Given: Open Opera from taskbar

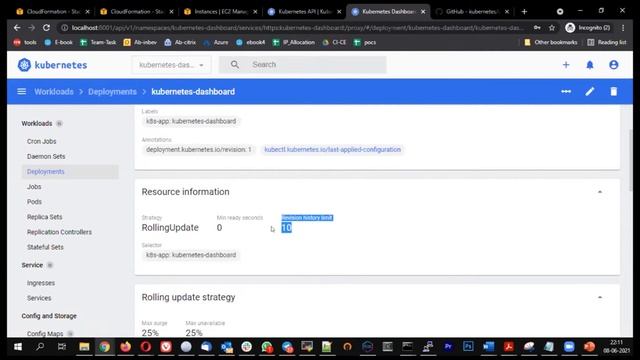Looking at the screenshot, I should 146,347.
